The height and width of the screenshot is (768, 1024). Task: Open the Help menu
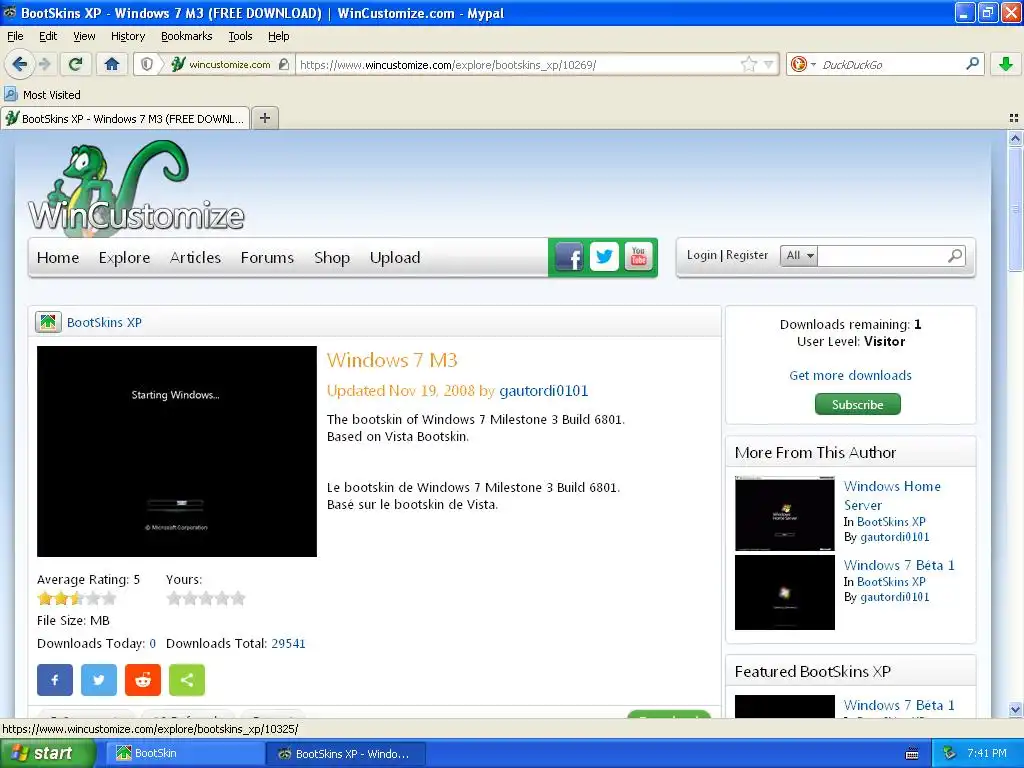278,36
